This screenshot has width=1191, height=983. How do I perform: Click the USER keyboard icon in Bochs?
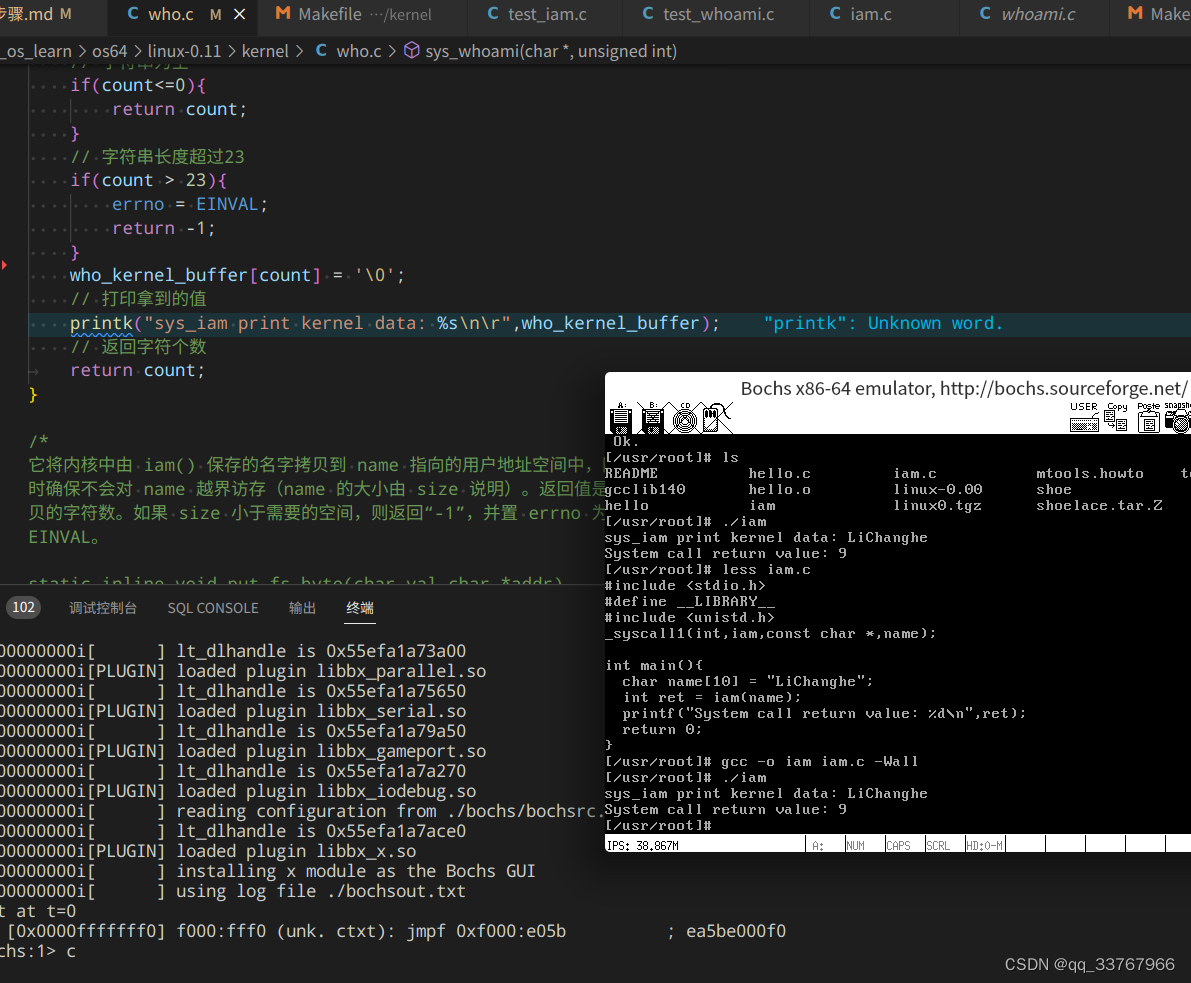pos(1084,417)
